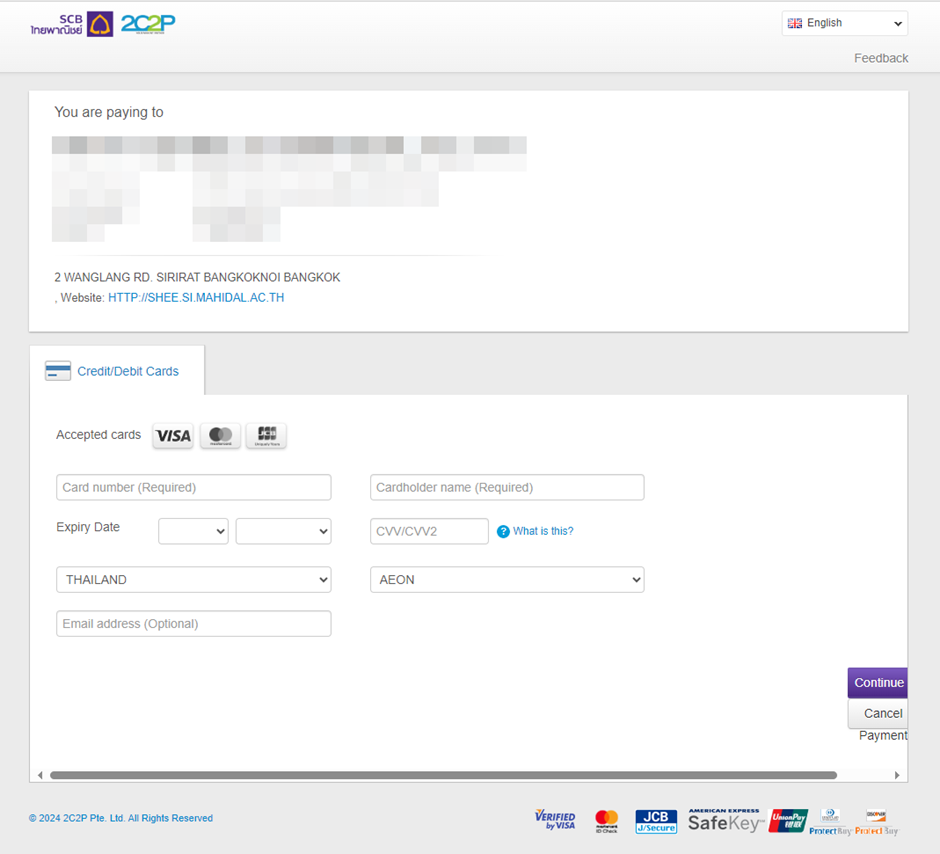The image size is (940, 854).
Task: Click the Verified by Visa footer logo
Action: (x=555, y=820)
